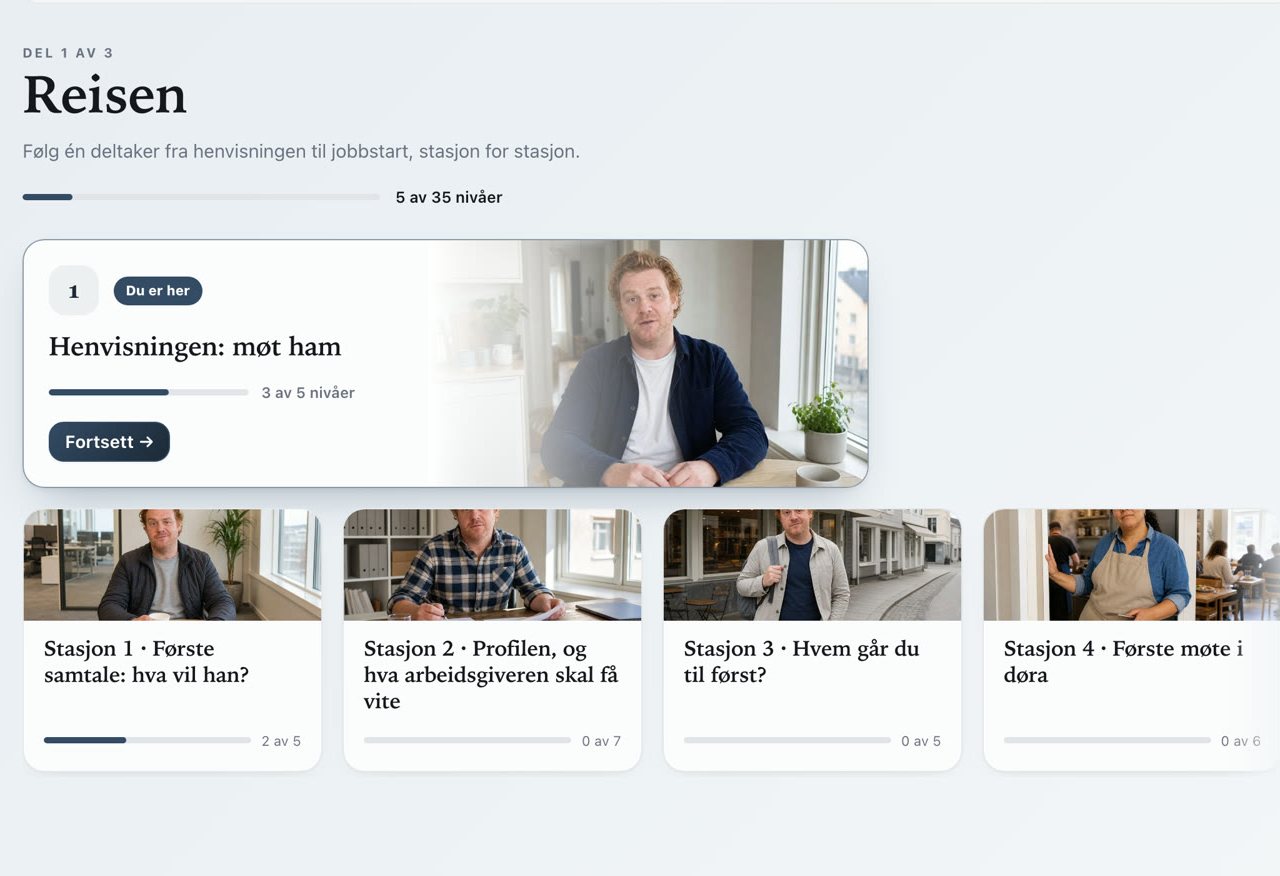Image resolution: width=1280 pixels, height=876 pixels.
Task: Open Stasjon 4 café doorway thumbnail
Action: pos(1132,565)
